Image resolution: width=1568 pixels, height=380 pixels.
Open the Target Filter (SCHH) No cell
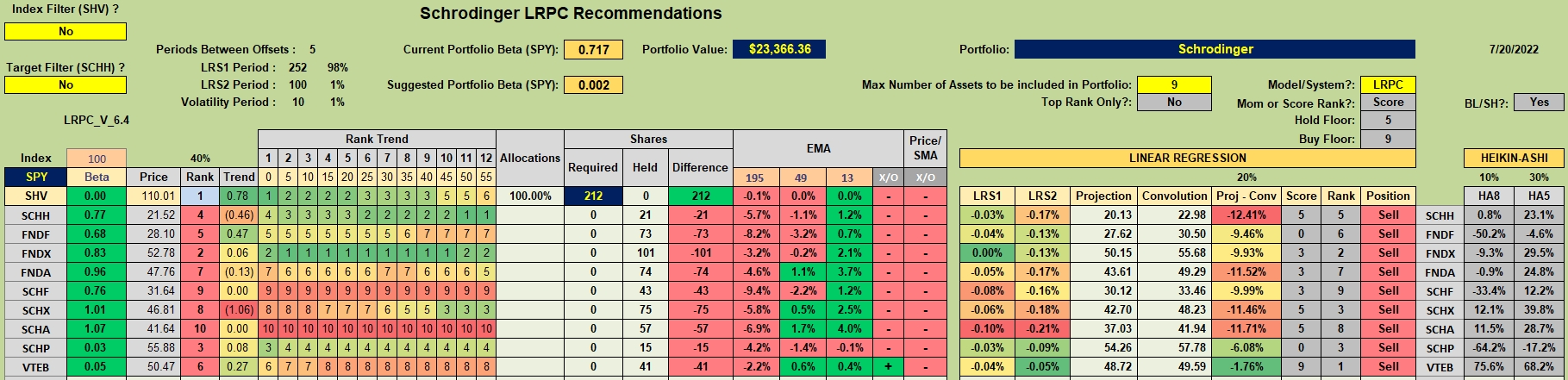pos(66,84)
